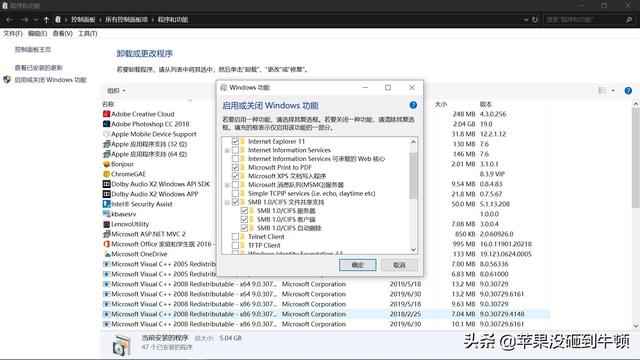
Task: Enable the Internet Information Services checkbox
Action: 236,150
